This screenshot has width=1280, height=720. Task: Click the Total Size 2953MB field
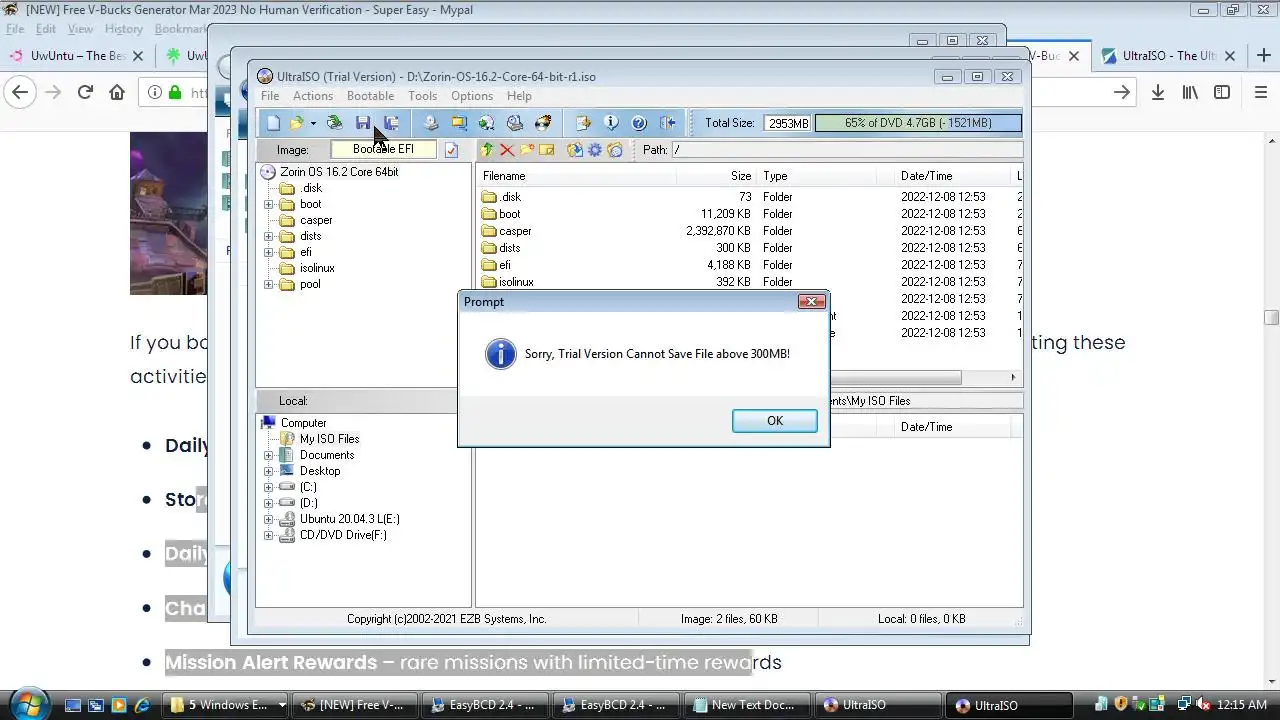[788, 123]
